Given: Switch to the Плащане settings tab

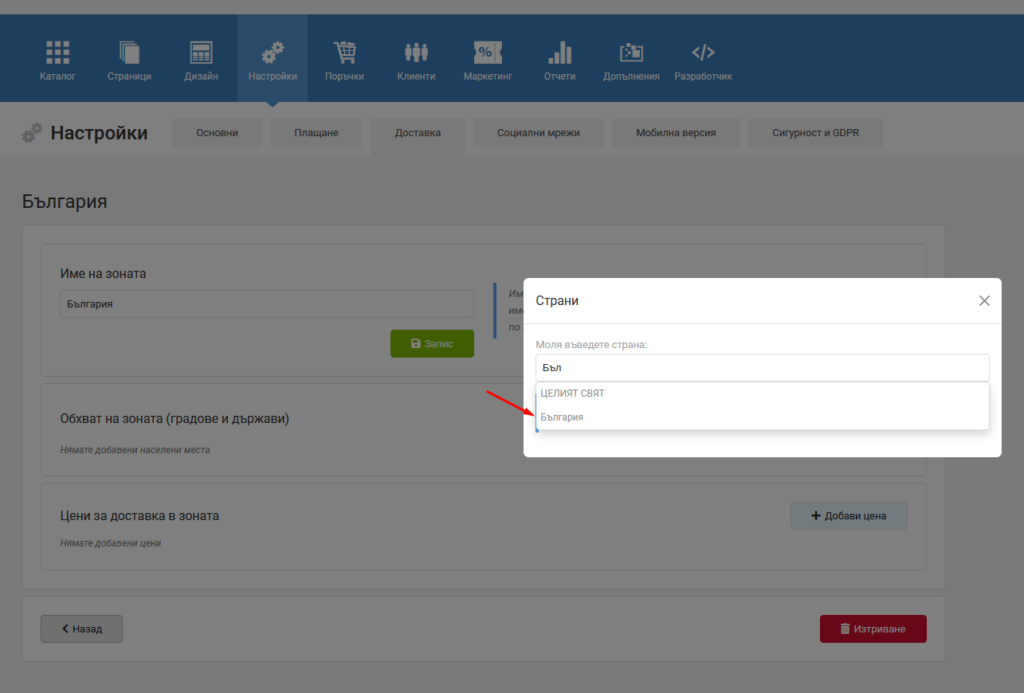Looking at the screenshot, I should click(x=316, y=133).
